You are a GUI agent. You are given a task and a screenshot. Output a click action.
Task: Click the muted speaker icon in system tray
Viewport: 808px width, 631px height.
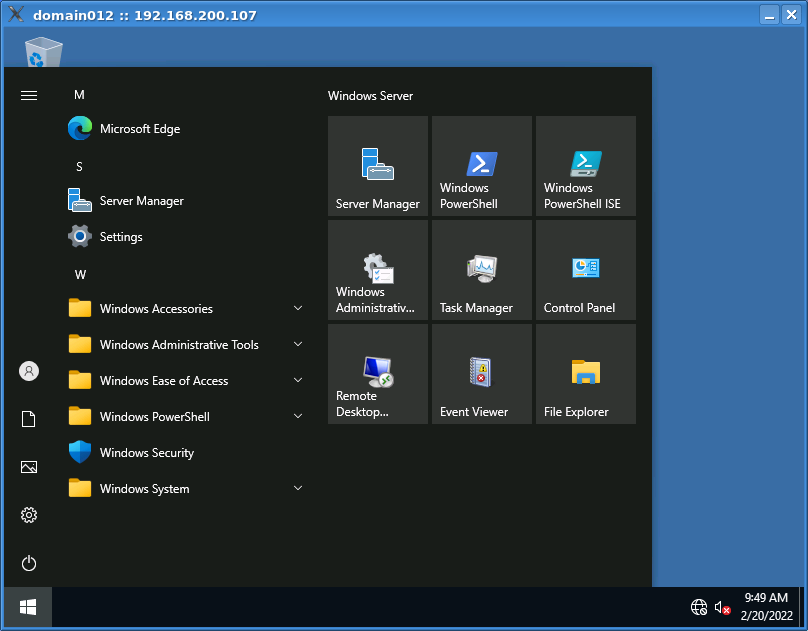pyautogui.click(x=722, y=607)
